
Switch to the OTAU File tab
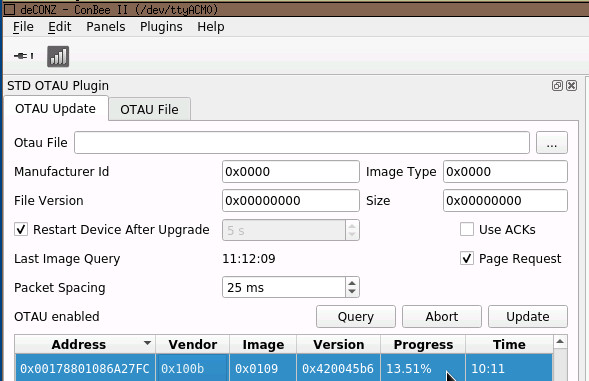pyautogui.click(x=150, y=109)
